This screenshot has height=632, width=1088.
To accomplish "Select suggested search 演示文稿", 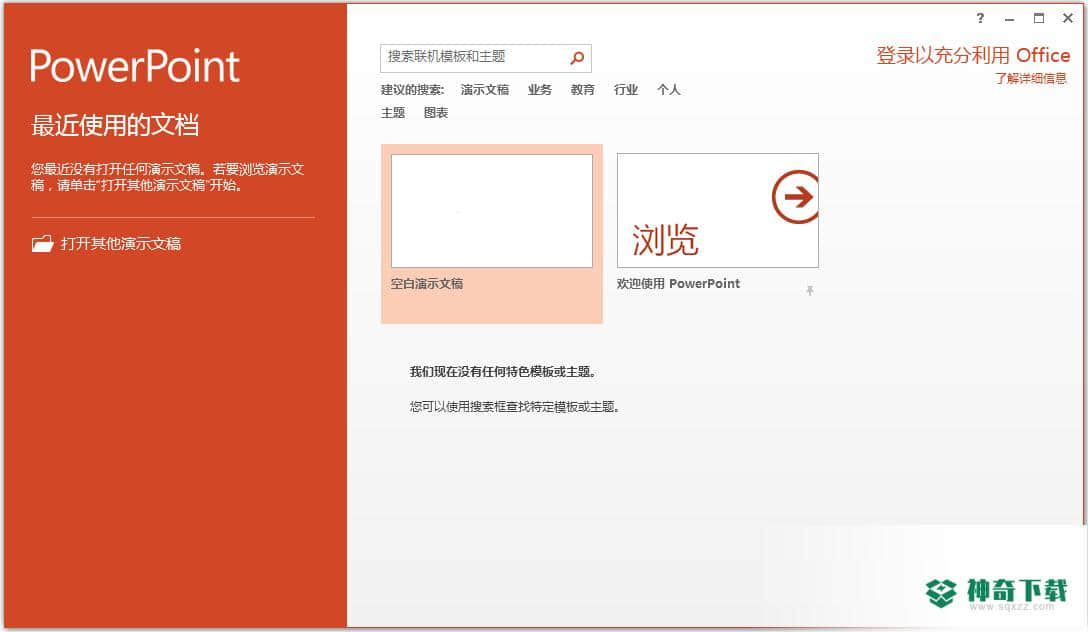I will tap(485, 89).
